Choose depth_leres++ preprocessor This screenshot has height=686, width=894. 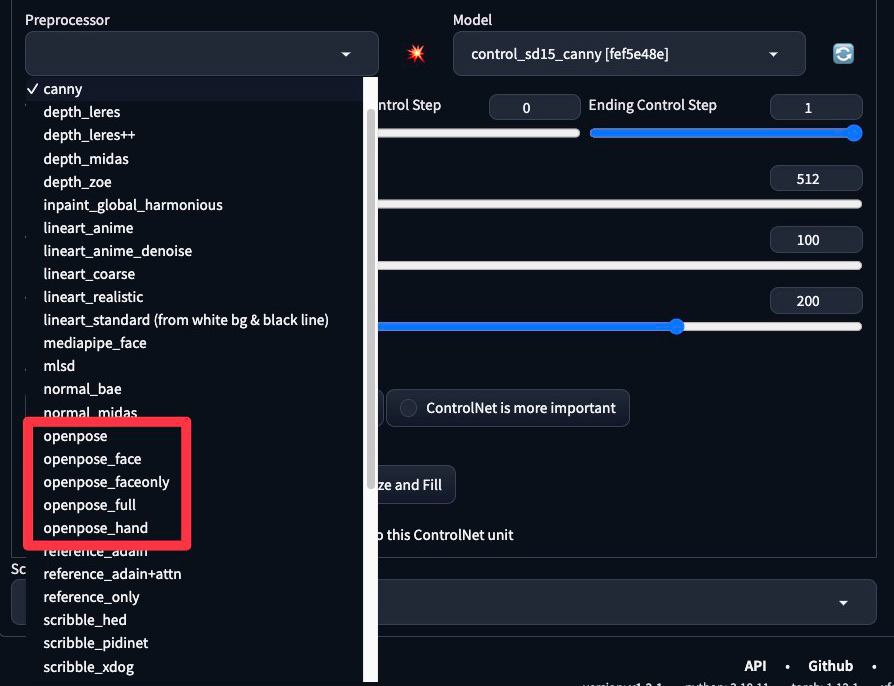(194, 135)
